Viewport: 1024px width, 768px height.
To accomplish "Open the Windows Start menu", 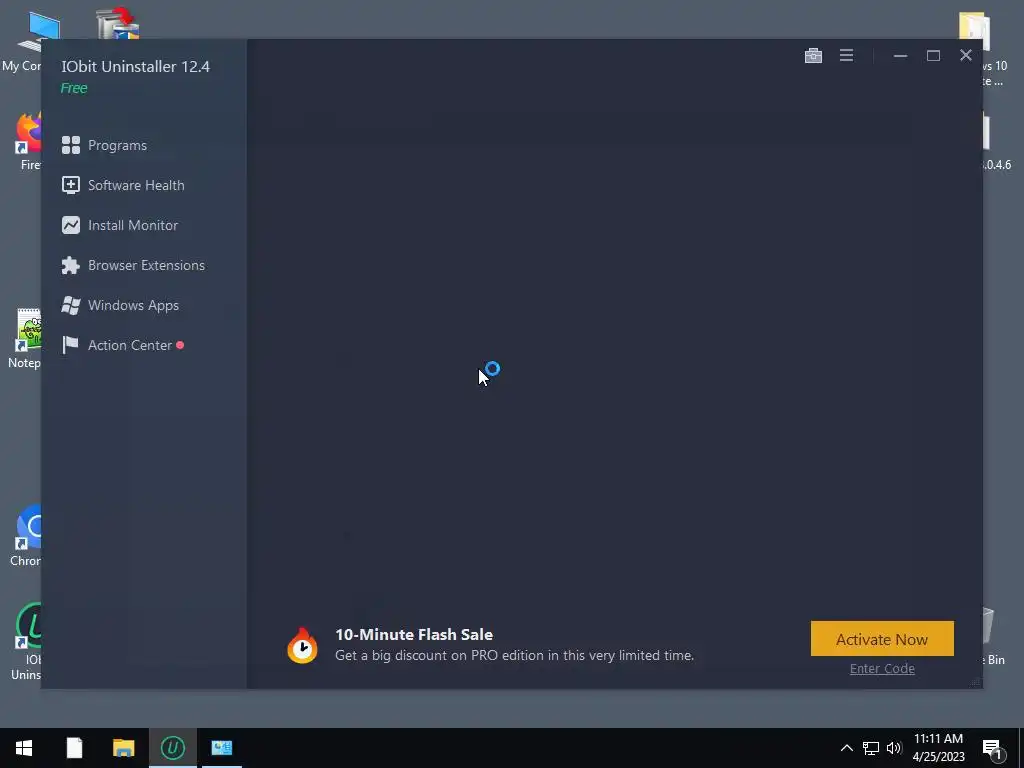I will tap(24, 748).
